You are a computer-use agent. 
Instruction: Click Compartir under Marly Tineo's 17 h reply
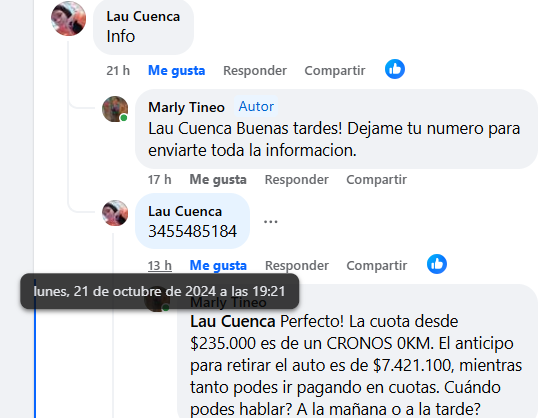pyautogui.click(x=376, y=179)
